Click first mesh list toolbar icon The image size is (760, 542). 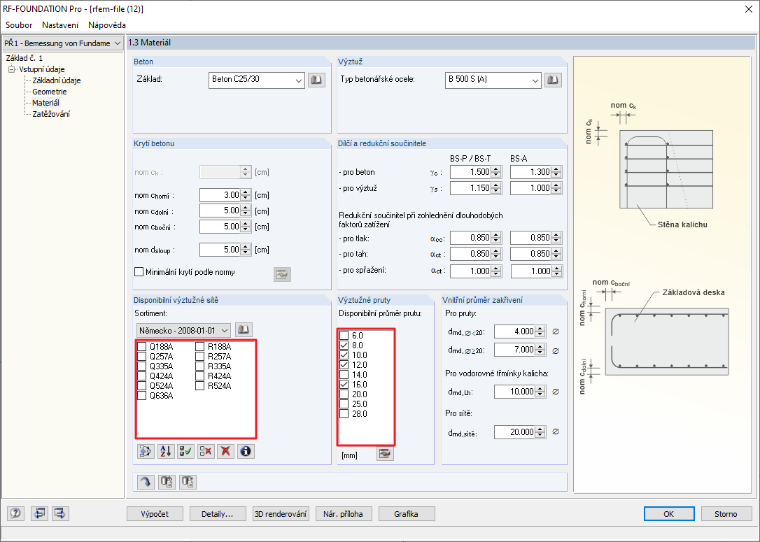coord(145,451)
